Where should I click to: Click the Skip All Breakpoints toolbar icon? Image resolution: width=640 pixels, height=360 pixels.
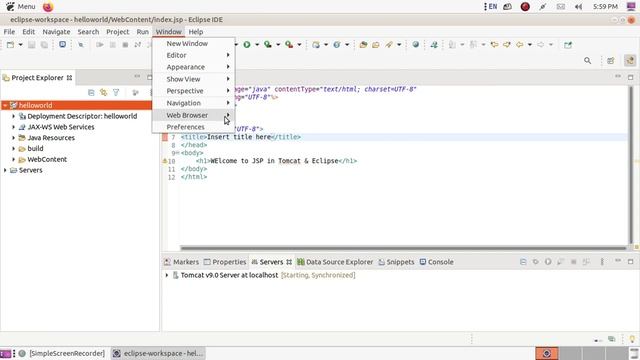[81, 44]
